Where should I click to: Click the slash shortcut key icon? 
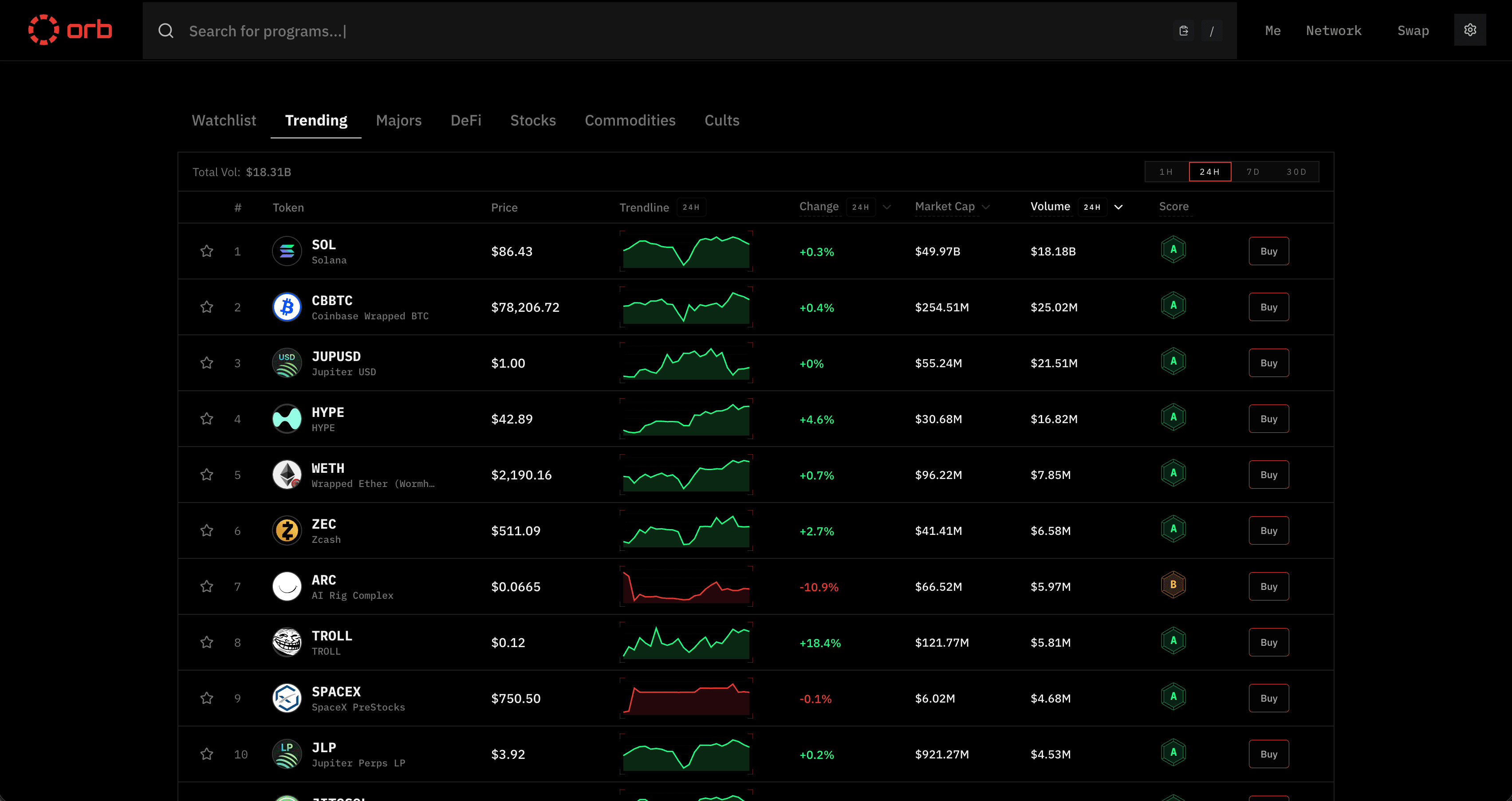[1212, 31]
